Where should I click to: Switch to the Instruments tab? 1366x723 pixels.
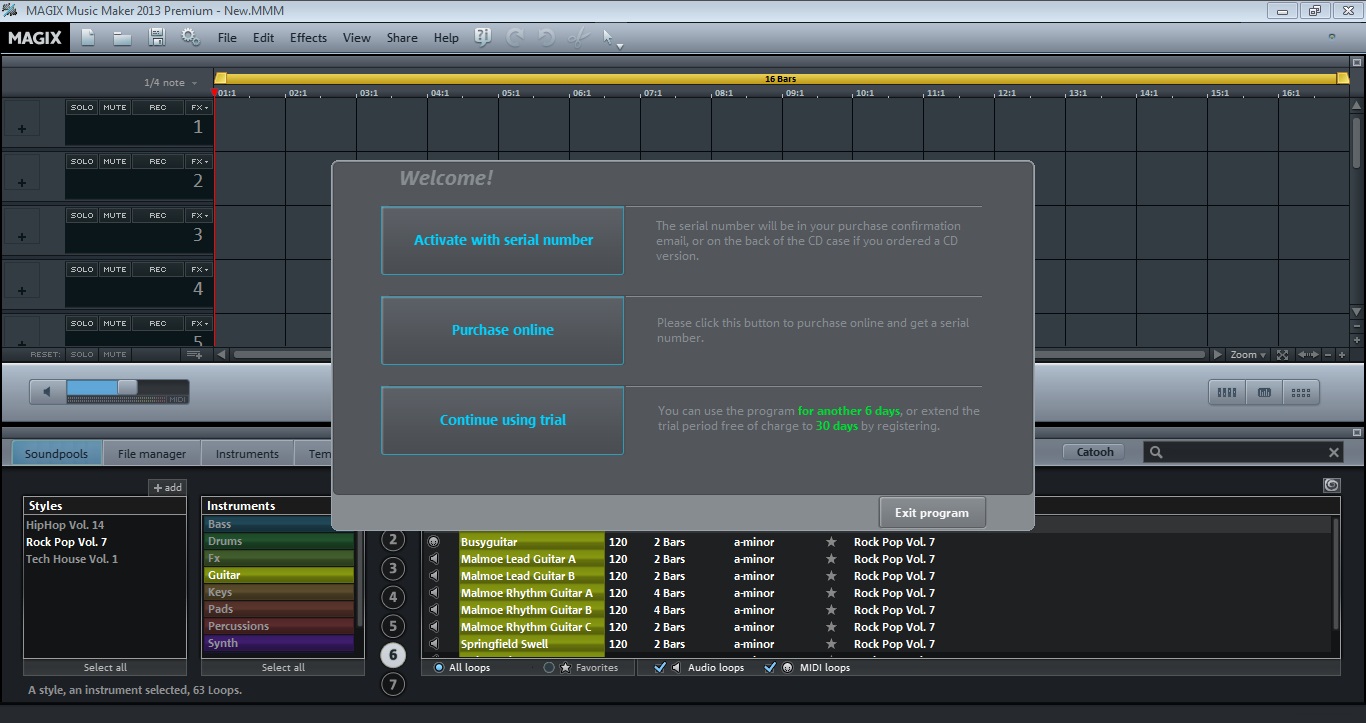click(247, 453)
